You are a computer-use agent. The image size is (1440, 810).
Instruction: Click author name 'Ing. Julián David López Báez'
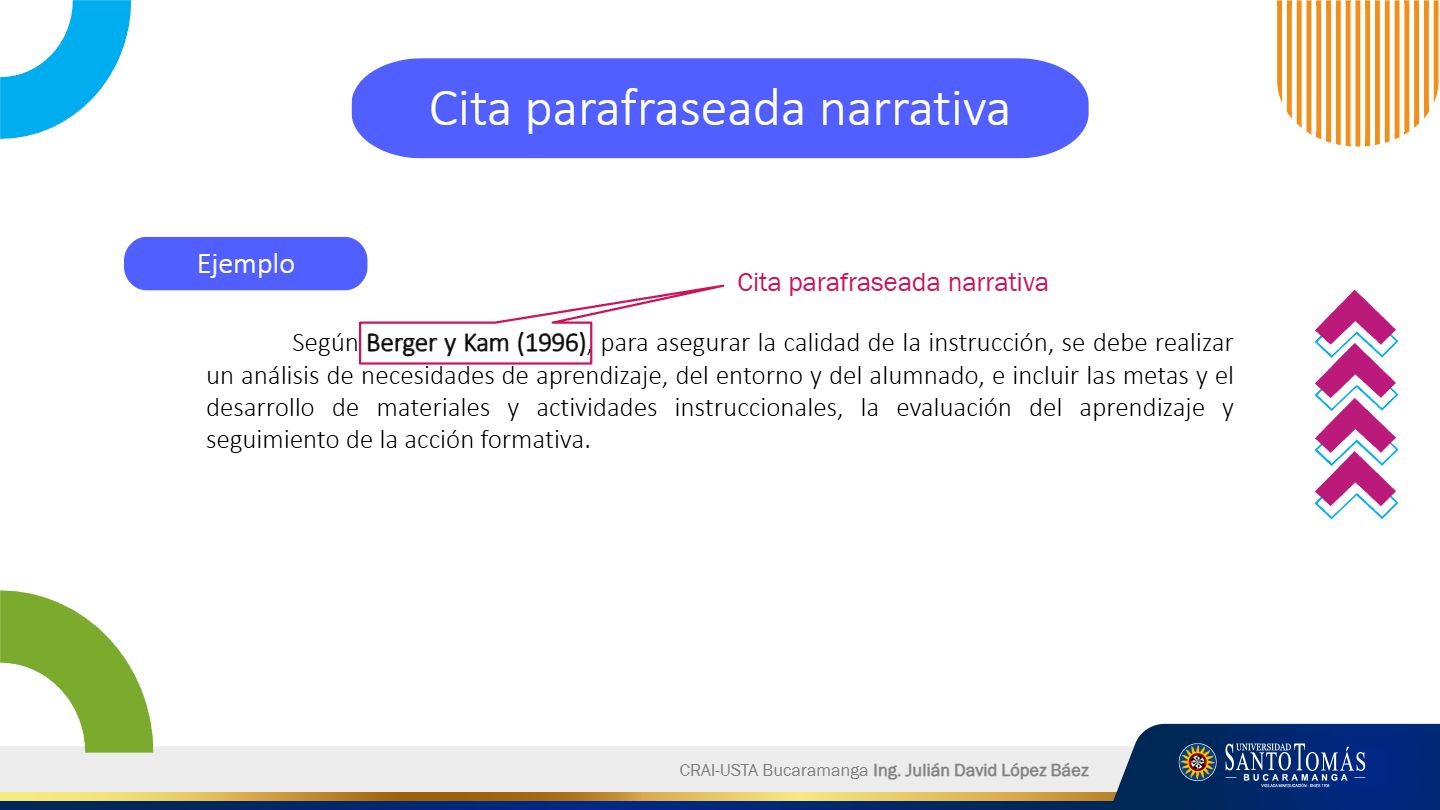click(981, 771)
